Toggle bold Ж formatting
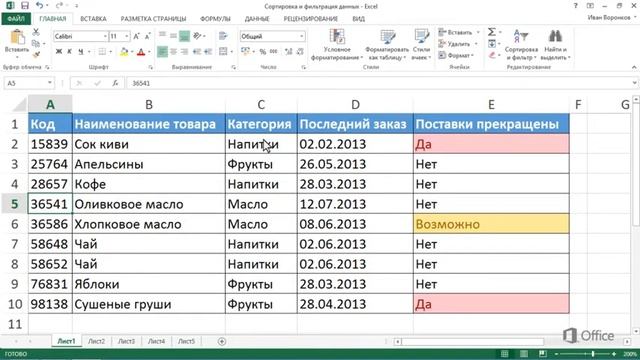Screen dimensions: 640x360 [59, 52]
